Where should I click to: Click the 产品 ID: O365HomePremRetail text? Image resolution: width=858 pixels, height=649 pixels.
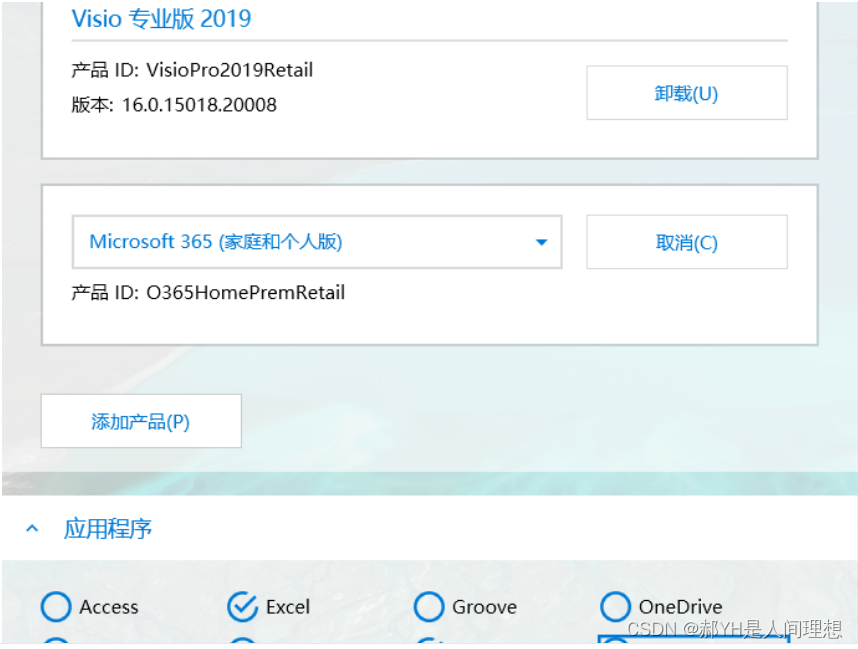[208, 292]
